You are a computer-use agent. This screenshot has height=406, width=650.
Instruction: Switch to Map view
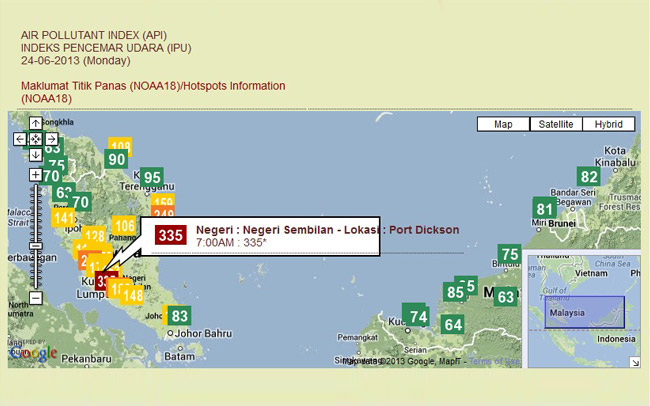click(503, 124)
